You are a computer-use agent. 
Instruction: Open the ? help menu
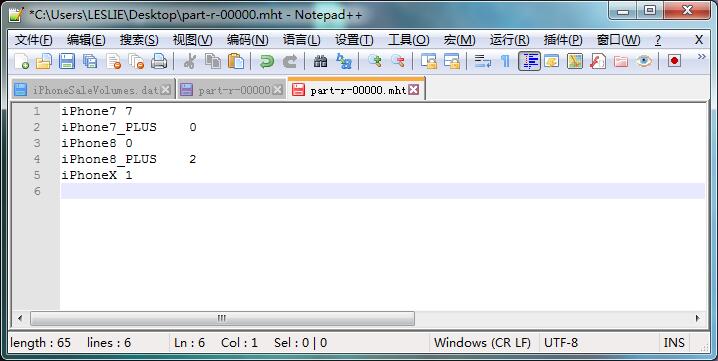[658, 40]
